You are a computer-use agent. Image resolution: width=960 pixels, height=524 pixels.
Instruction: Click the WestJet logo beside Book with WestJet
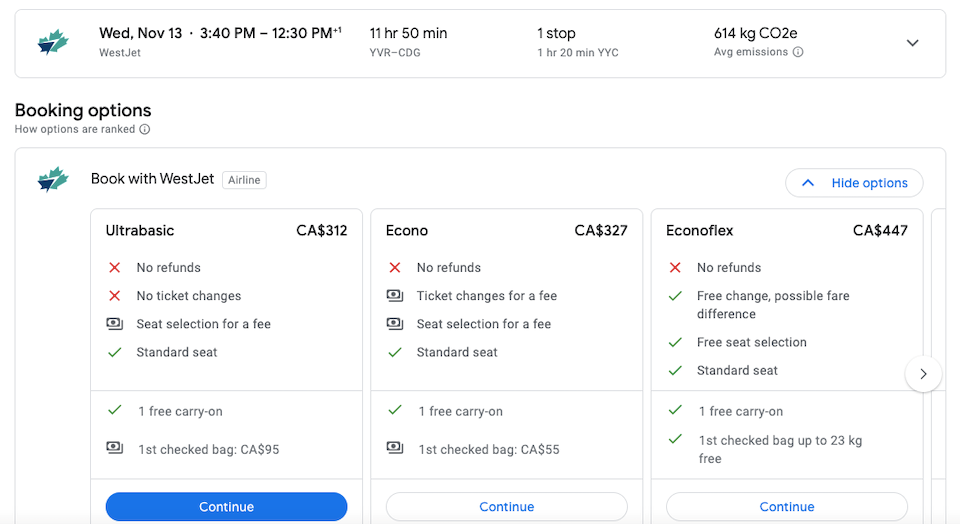[53, 179]
